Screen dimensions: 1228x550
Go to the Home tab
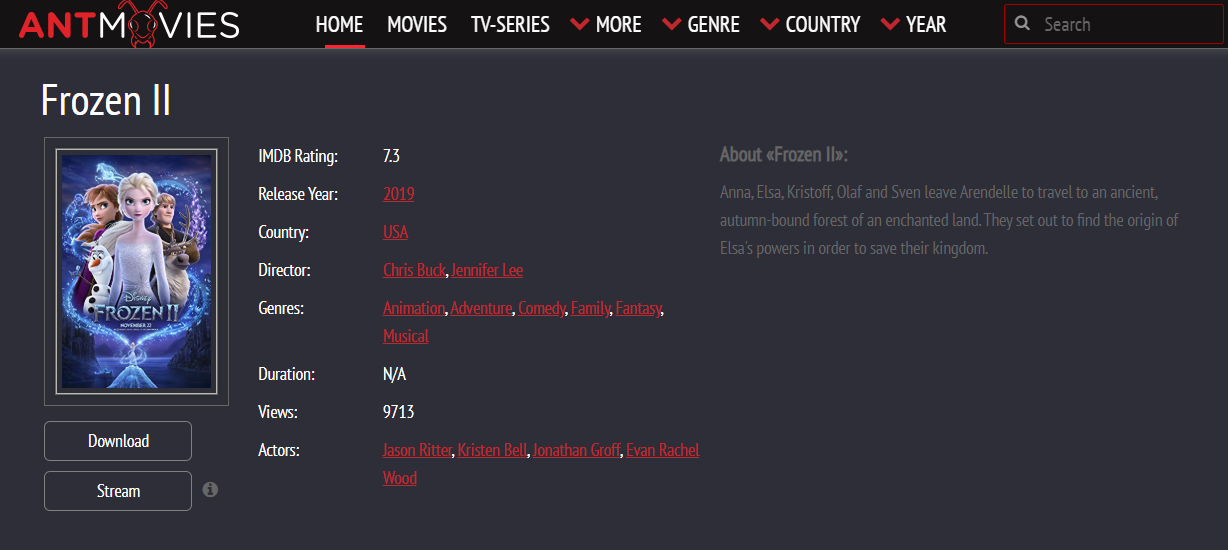click(339, 25)
